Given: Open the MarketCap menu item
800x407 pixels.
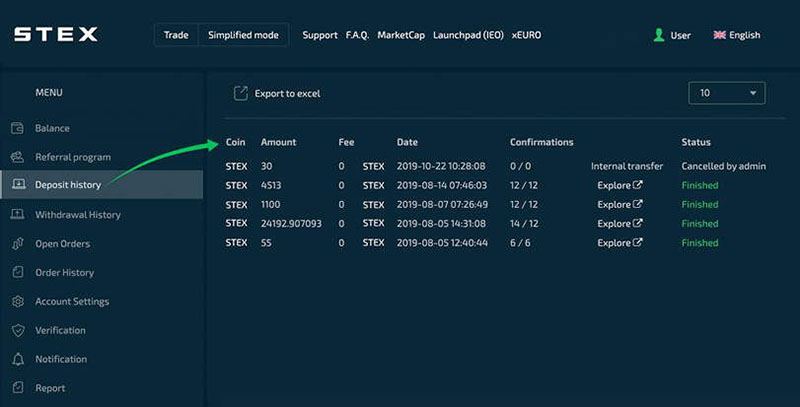Looking at the screenshot, I should click(401, 35).
